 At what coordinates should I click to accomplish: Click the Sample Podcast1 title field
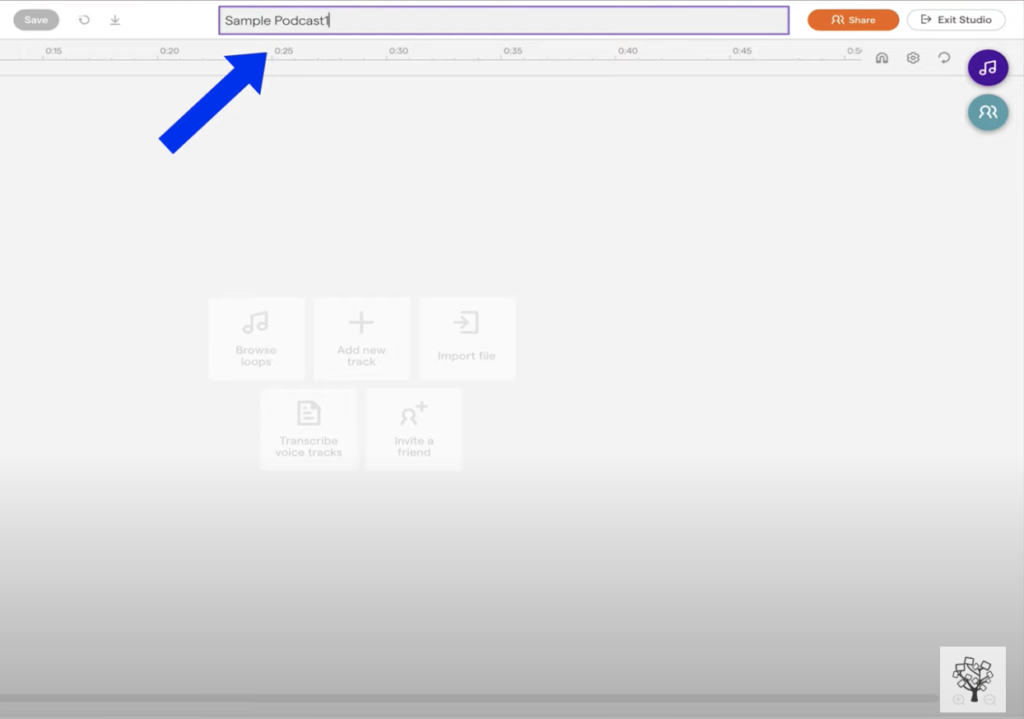tap(504, 21)
